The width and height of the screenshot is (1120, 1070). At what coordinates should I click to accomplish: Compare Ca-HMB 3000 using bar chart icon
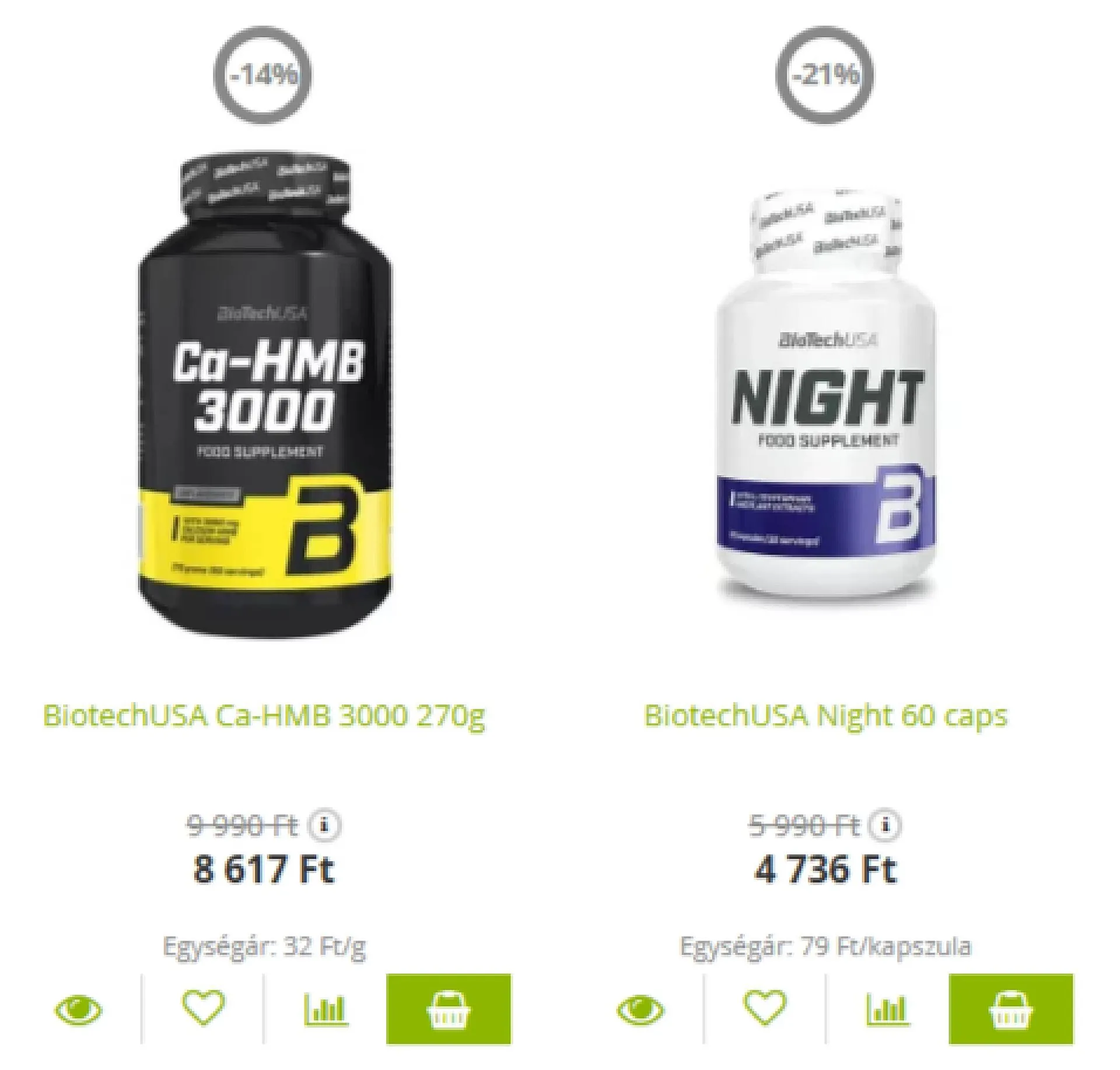tap(325, 1009)
